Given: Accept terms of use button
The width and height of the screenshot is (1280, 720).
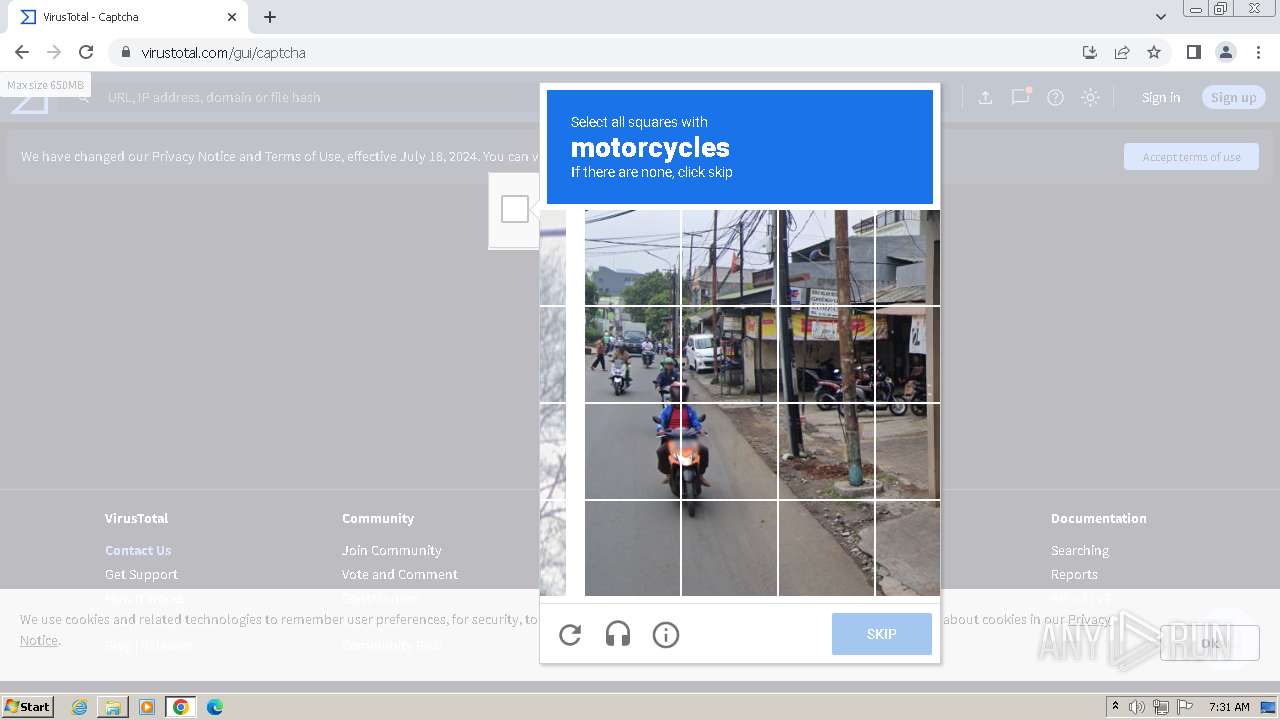Looking at the screenshot, I should pyautogui.click(x=1191, y=157).
